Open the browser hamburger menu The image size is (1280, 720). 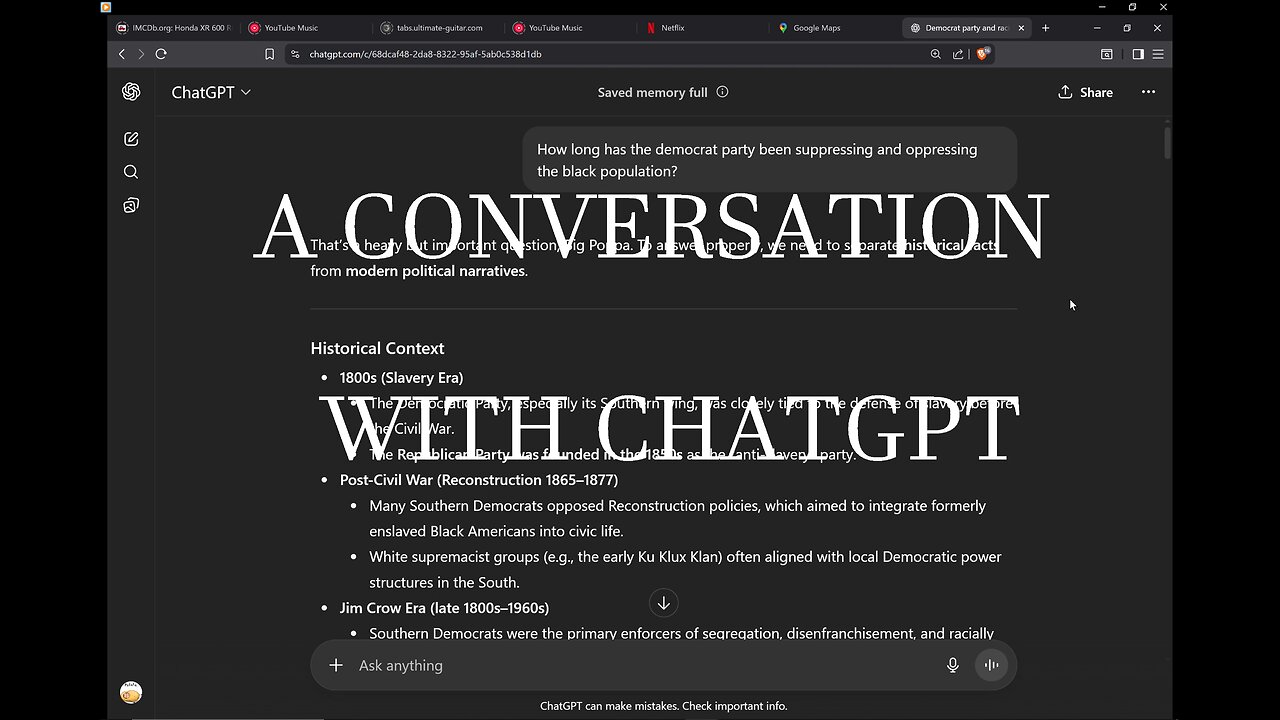pyautogui.click(x=1158, y=54)
